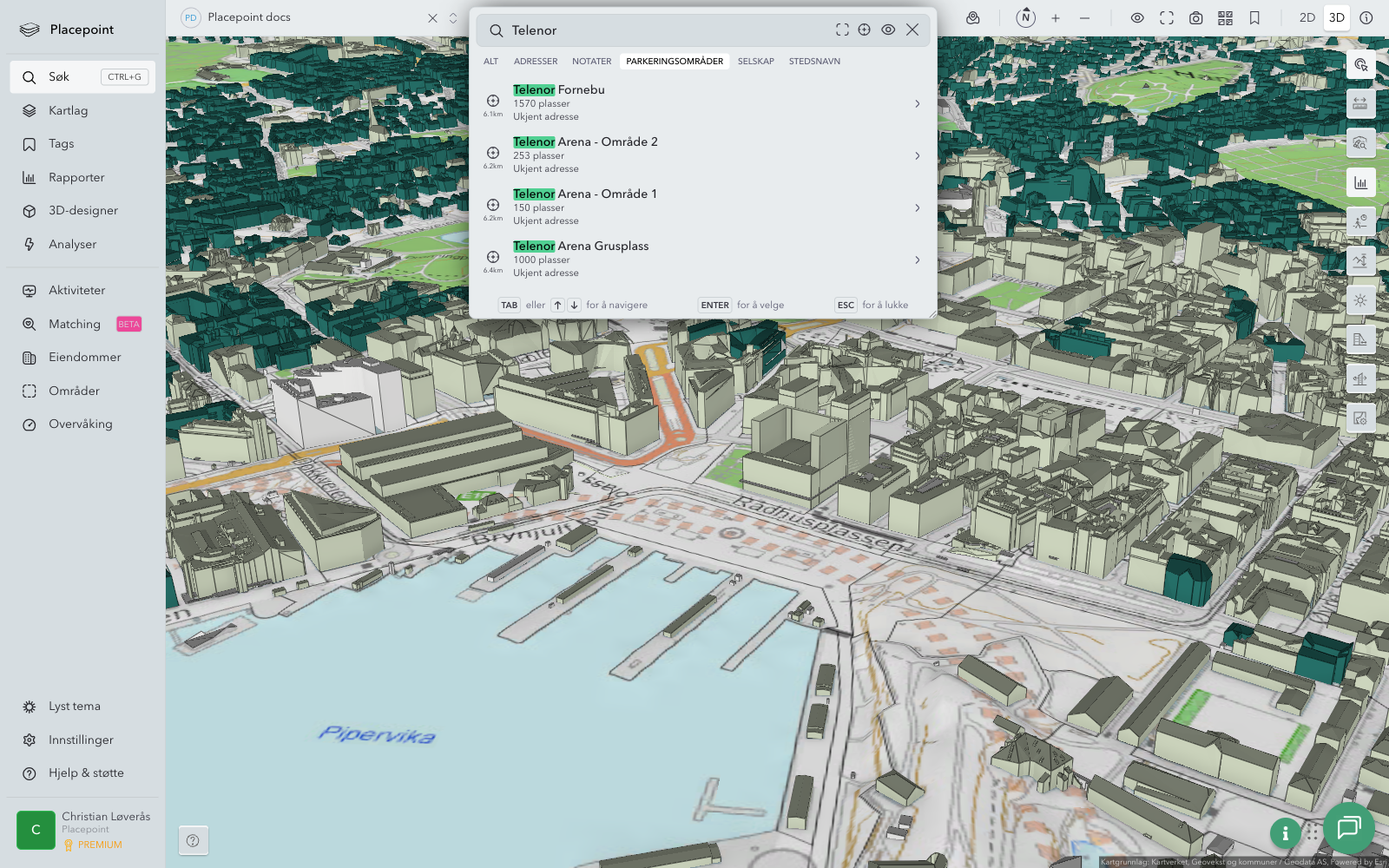Select the measure distance ruler tool
The width and height of the screenshot is (1389, 868).
[x=1360, y=103]
